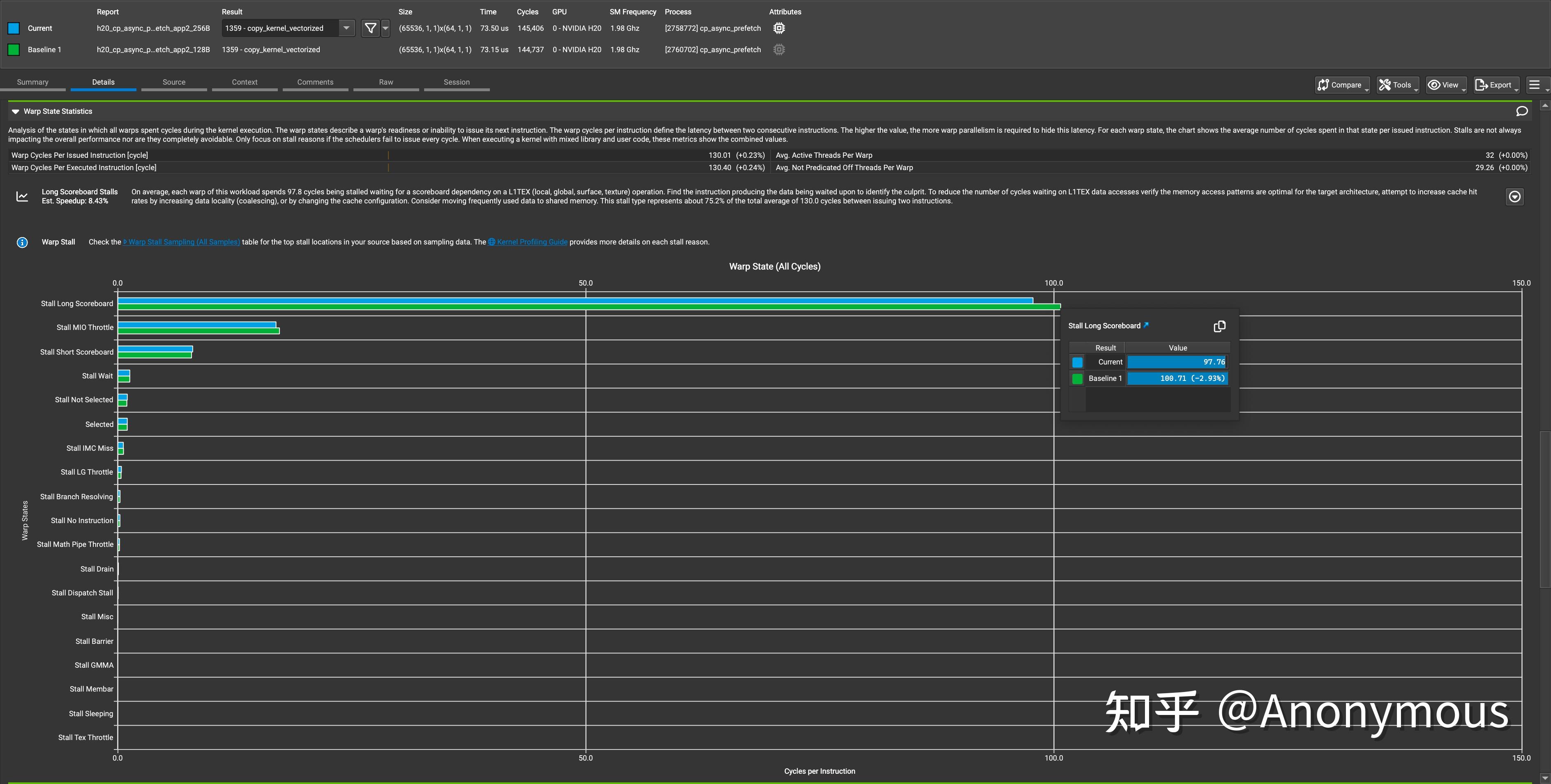Viewport: 1551px width, 784px height.
Task: Switch to the Summary tab
Action: 32,83
